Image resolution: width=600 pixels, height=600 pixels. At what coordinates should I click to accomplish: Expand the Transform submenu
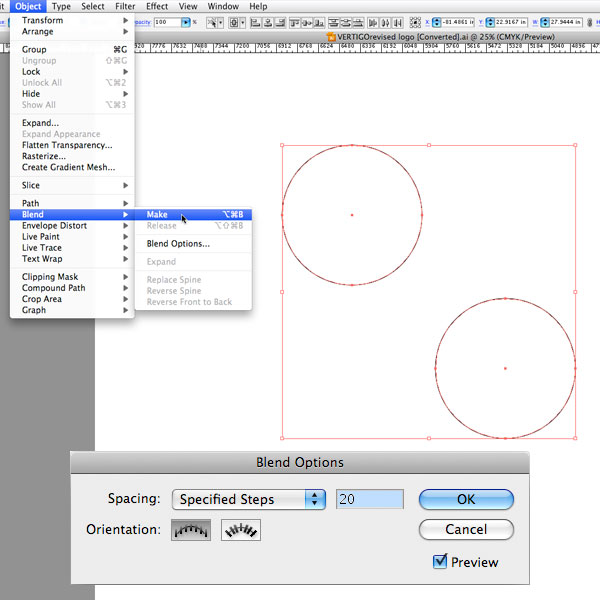click(x=72, y=20)
